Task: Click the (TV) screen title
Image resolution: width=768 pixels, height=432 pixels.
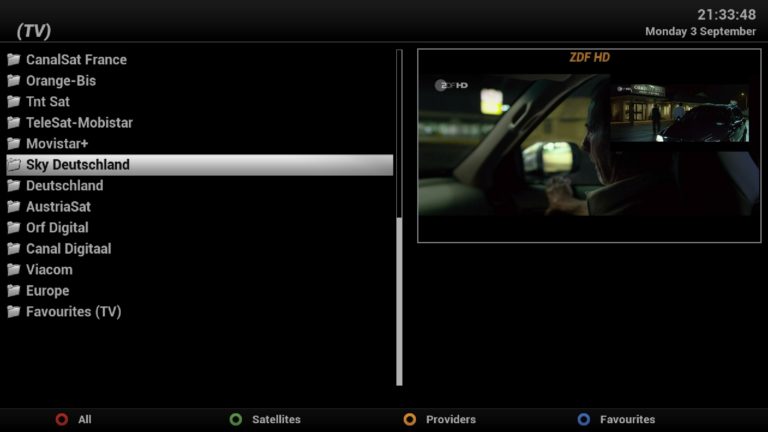Action: tap(34, 31)
